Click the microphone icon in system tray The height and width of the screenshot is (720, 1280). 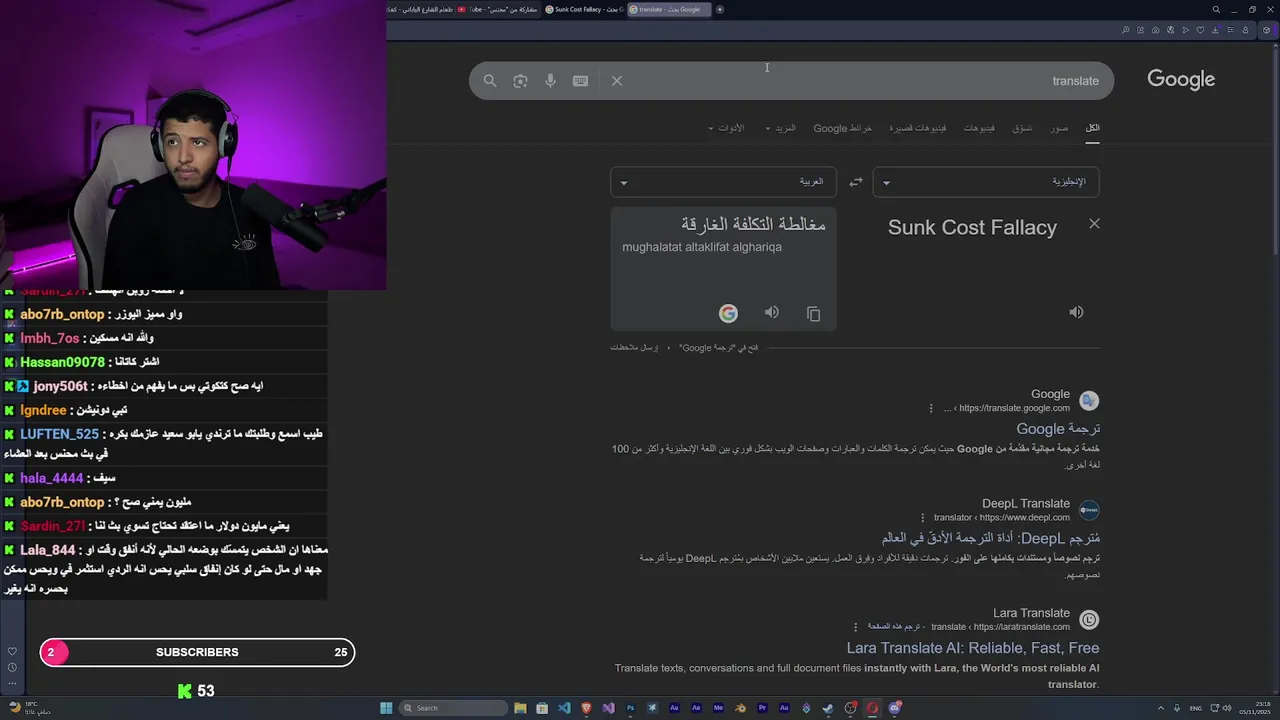1177,708
